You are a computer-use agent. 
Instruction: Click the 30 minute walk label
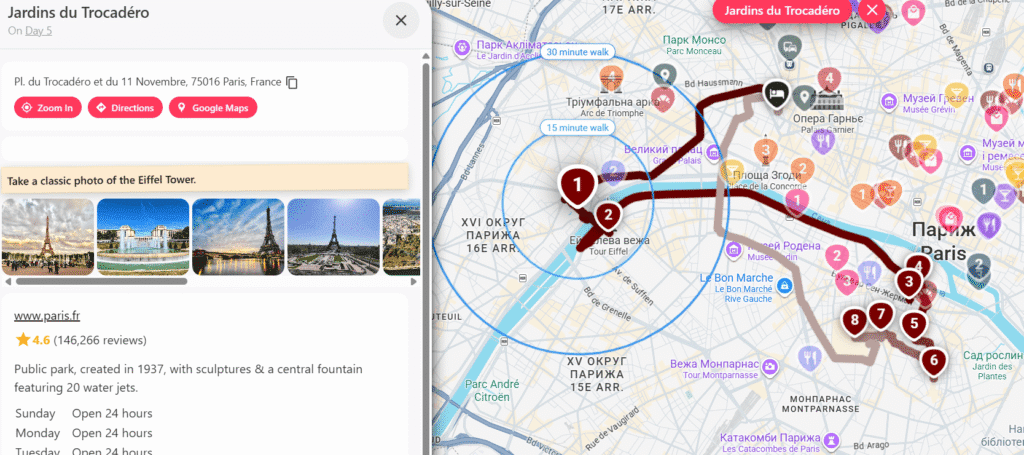[x=577, y=52]
